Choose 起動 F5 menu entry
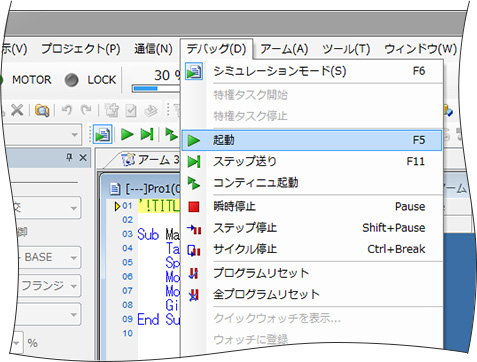 312,140
